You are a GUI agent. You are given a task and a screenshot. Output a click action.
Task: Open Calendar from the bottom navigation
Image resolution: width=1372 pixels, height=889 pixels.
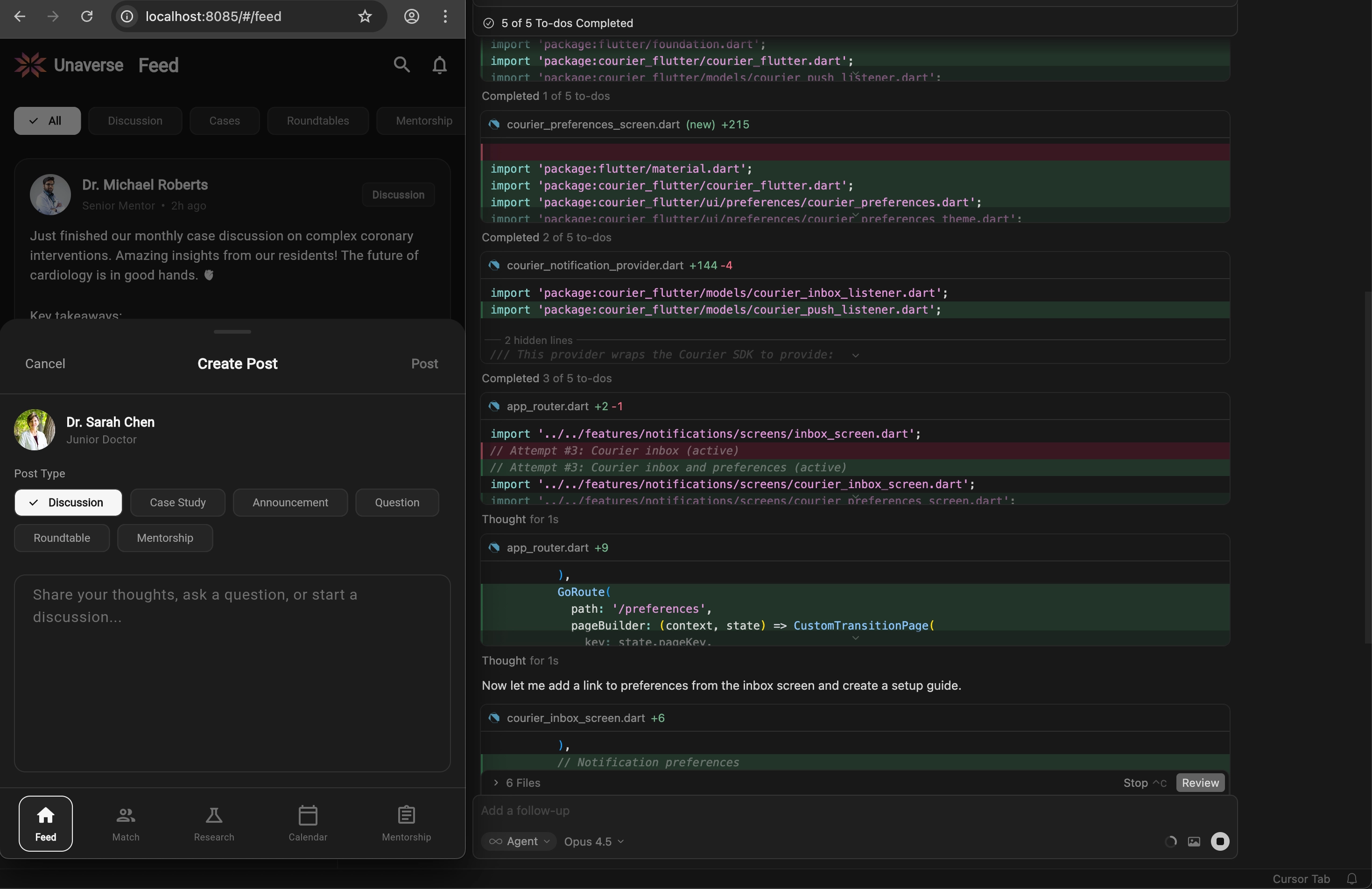(308, 823)
